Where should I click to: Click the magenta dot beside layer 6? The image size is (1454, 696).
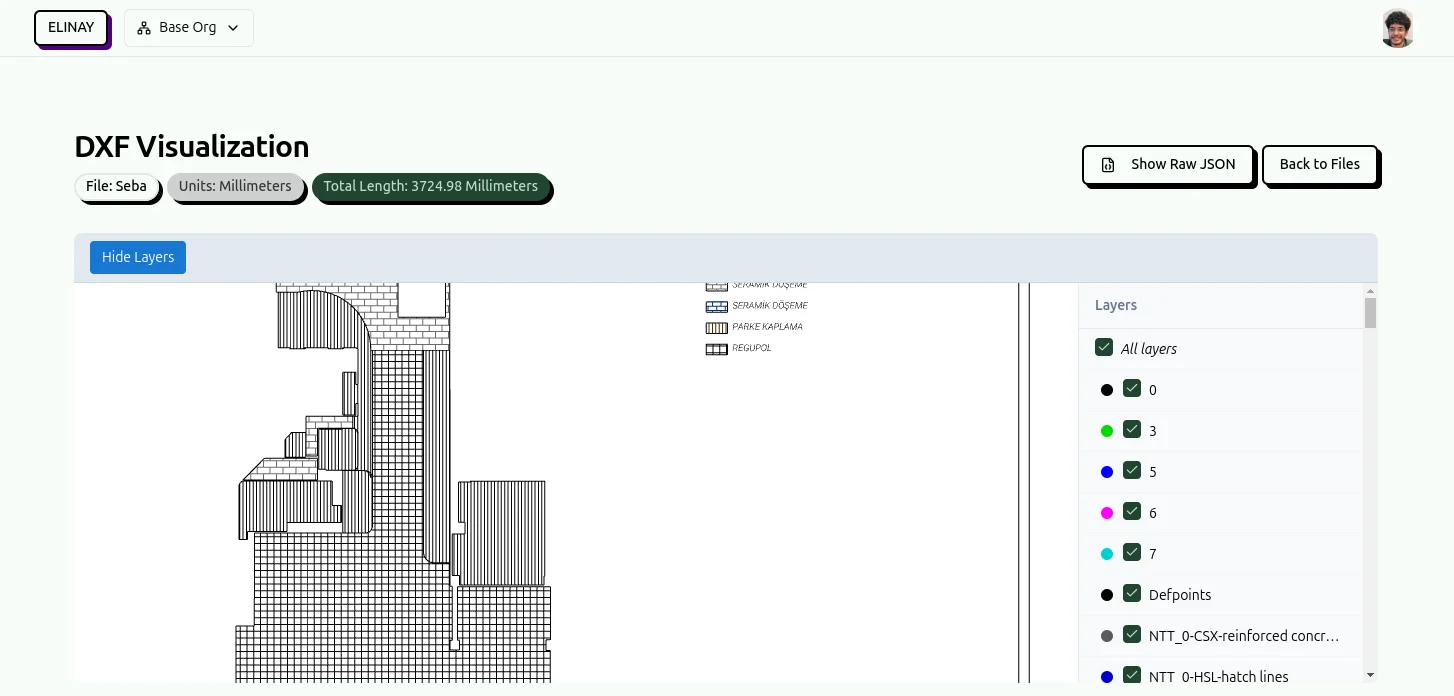click(1107, 512)
